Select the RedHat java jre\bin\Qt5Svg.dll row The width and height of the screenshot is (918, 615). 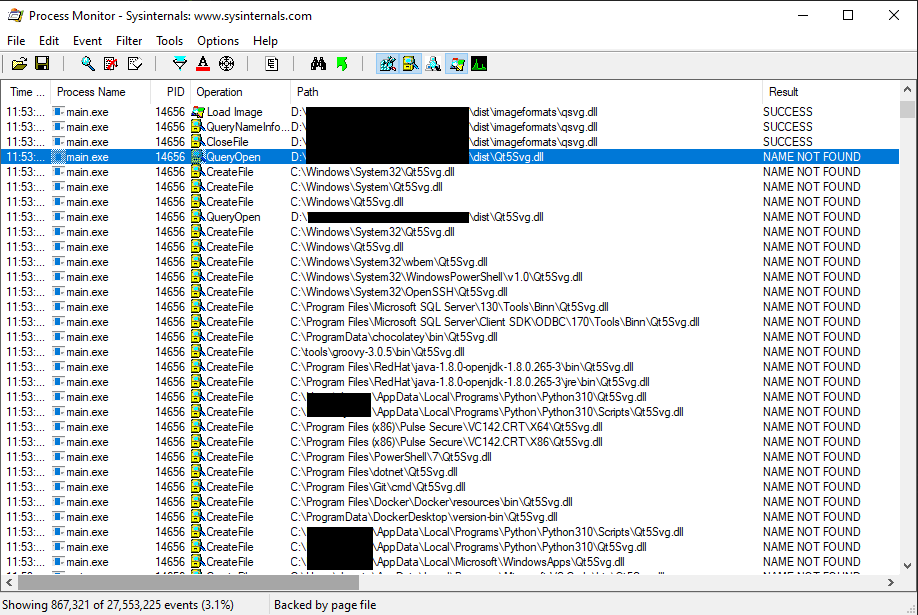tap(450, 382)
